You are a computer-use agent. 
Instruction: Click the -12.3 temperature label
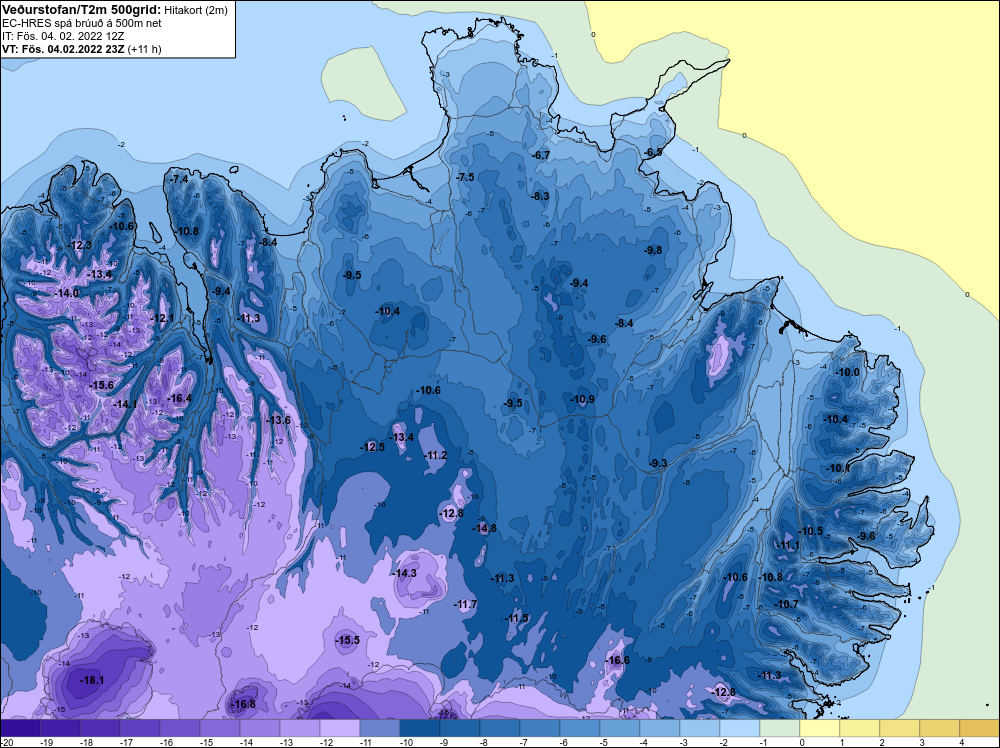pyautogui.click(x=81, y=245)
